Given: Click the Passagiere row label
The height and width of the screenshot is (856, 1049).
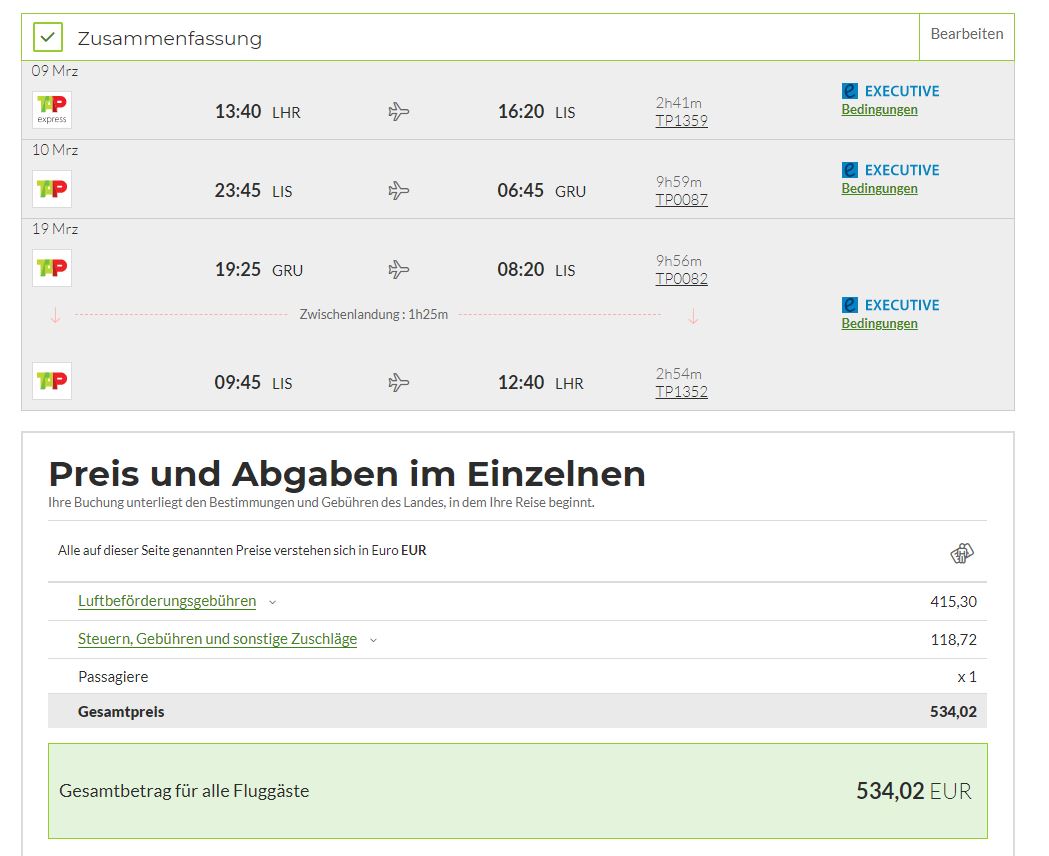Looking at the screenshot, I should click(x=113, y=677).
